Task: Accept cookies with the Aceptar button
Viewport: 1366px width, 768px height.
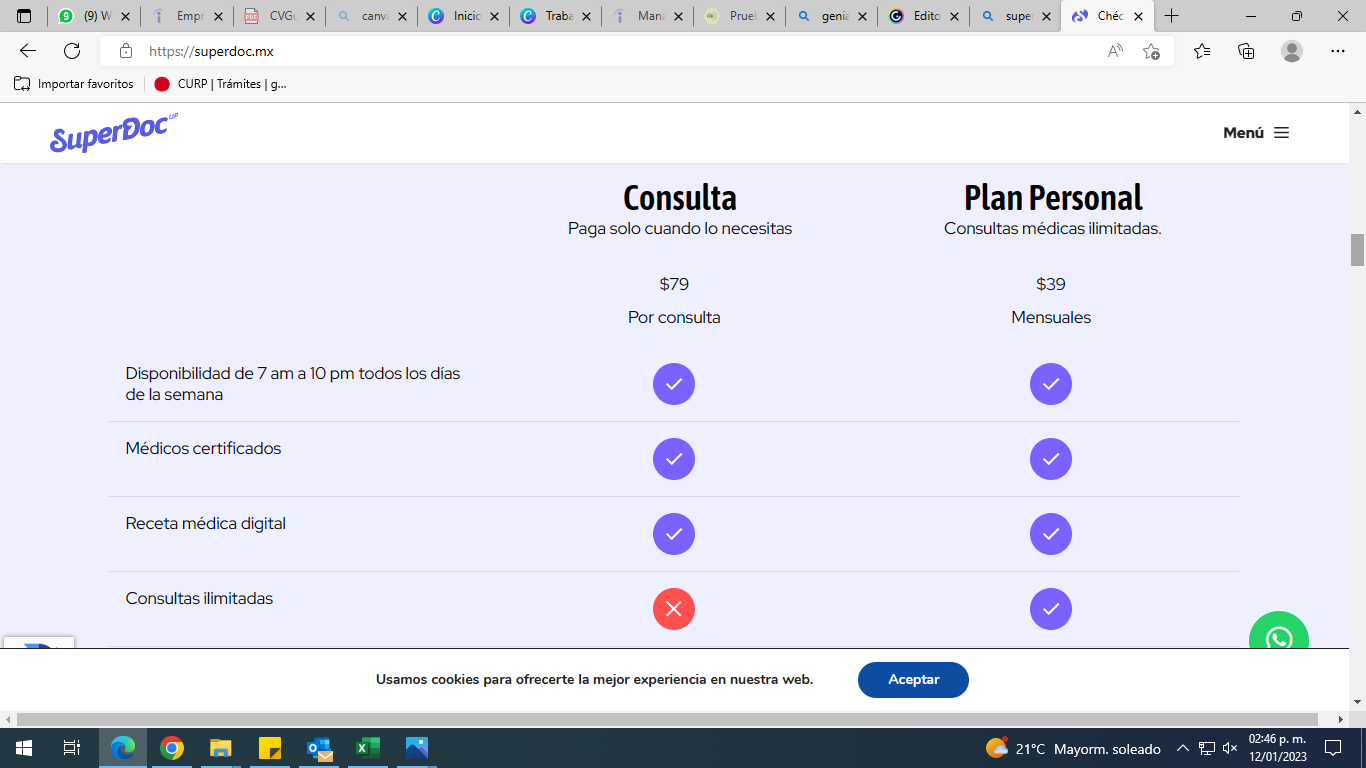Action: pyautogui.click(x=913, y=680)
